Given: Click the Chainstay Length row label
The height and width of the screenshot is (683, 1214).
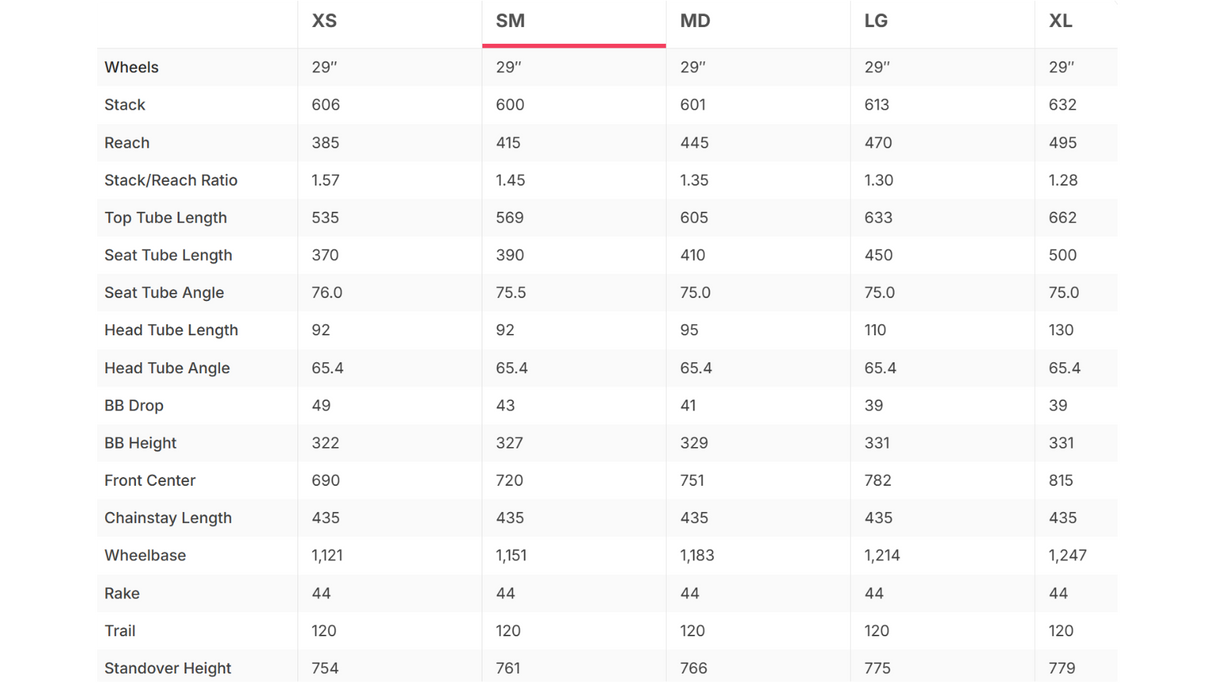Looking at the screenshot, I should [x=168, y=518].
